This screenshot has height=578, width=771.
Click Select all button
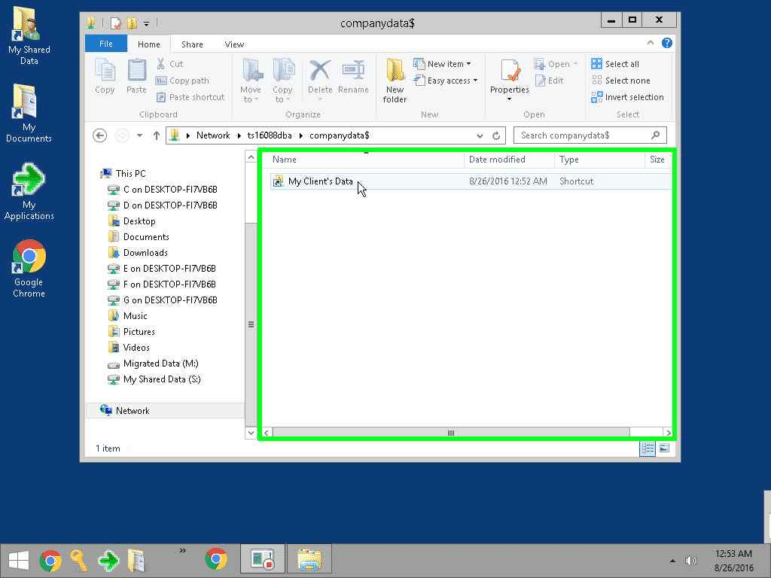tap(615, 64)
